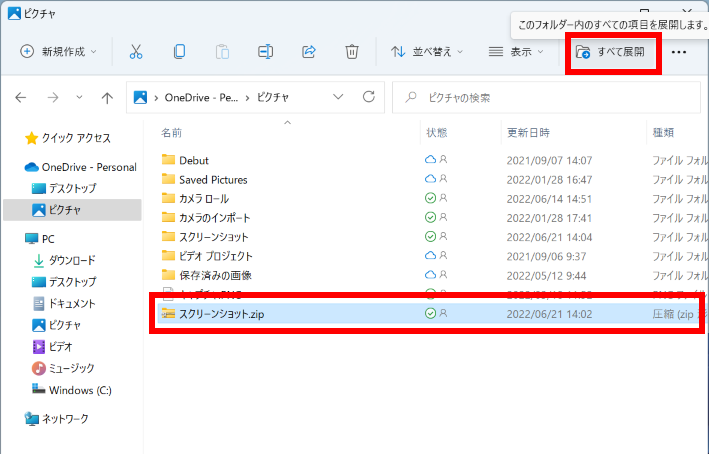Click date 2022/06/21 14:02 of zip file
The image size is (709, 454).
tap(549, 314)
